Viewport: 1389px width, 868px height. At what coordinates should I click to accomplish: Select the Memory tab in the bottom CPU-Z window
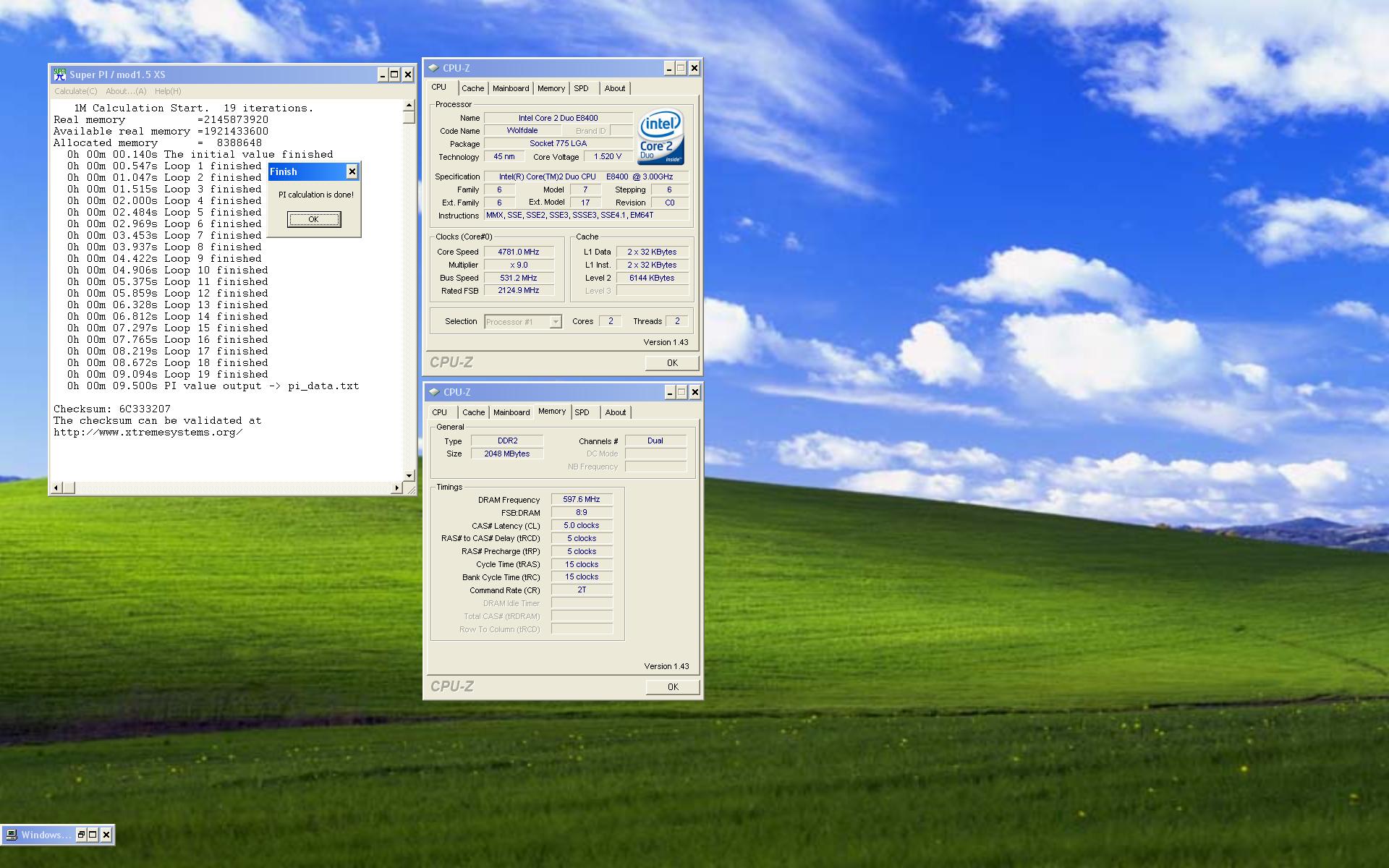(x=552, y=411)
